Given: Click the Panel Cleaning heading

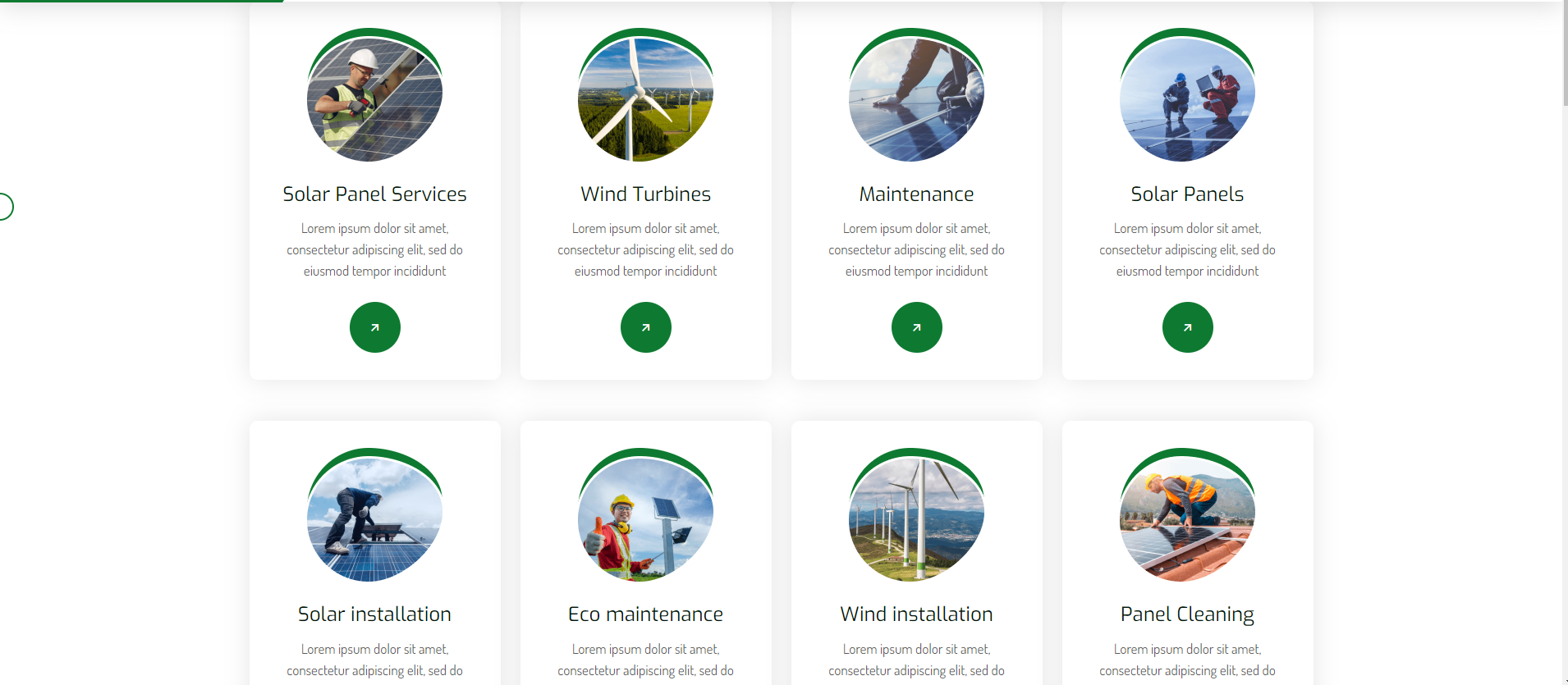Looking at the screenshot, I should tap(1187, 614).
